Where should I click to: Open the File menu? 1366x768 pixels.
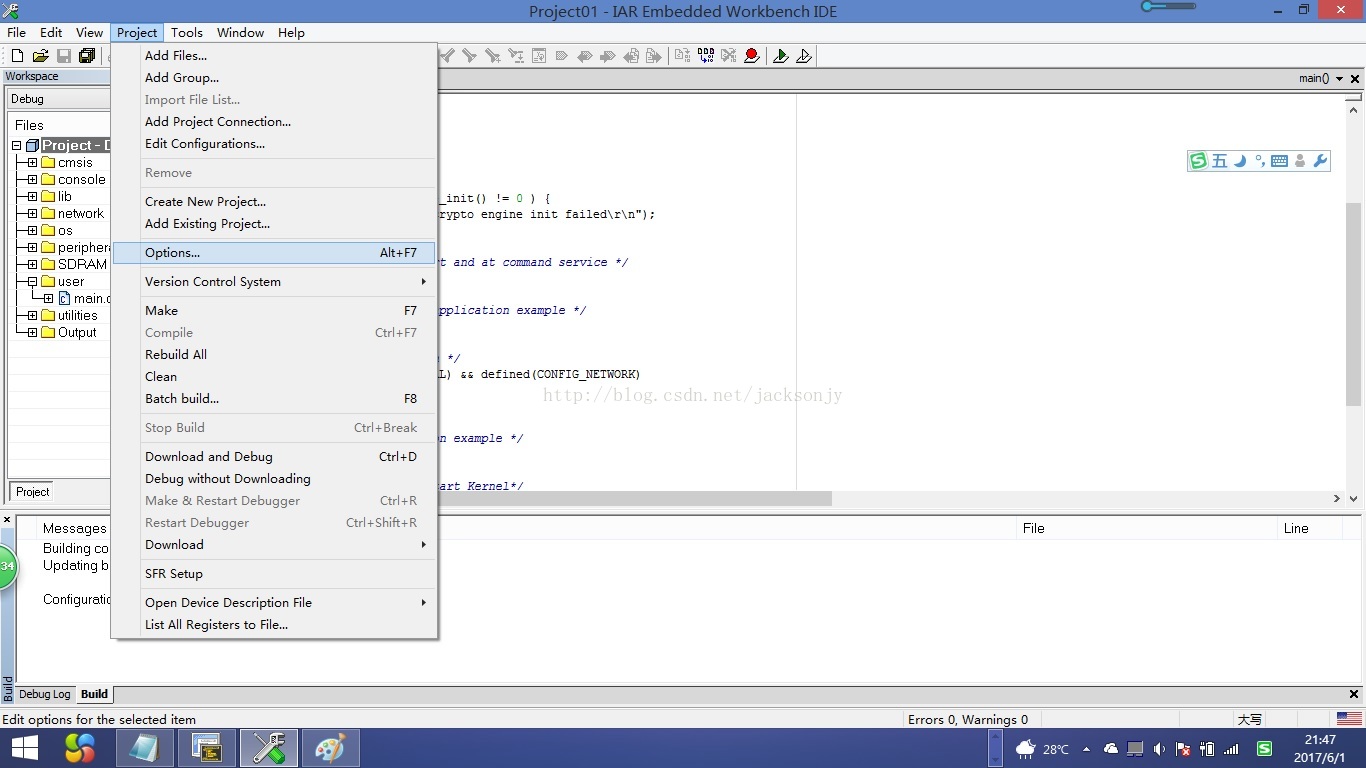pos(17,33)
